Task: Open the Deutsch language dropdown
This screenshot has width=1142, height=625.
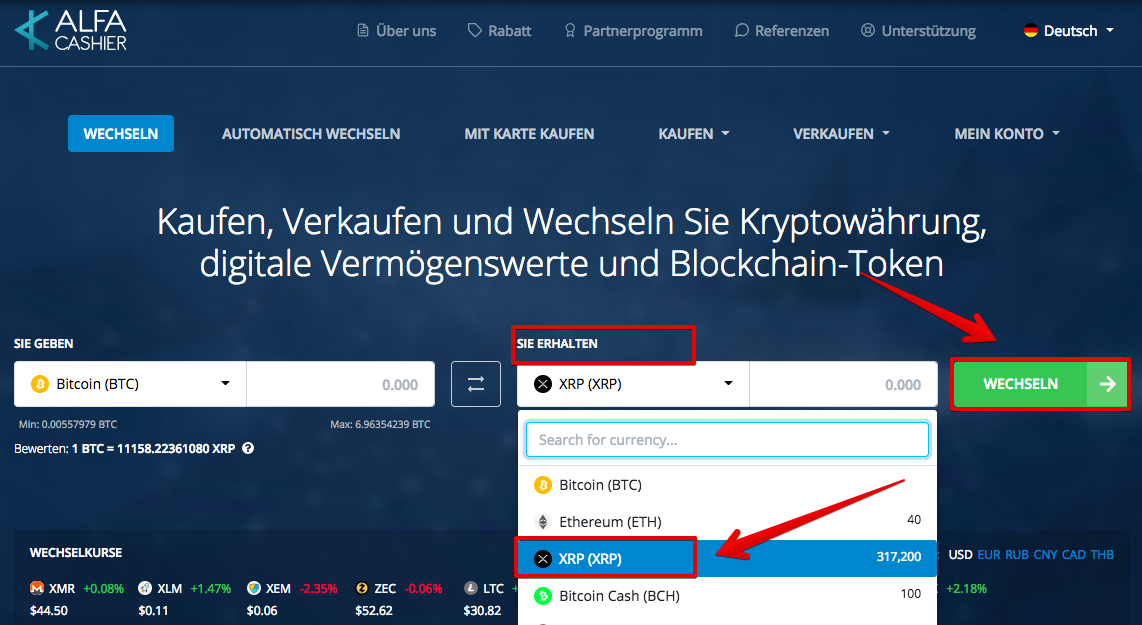Action: [x=1069, y=31]
